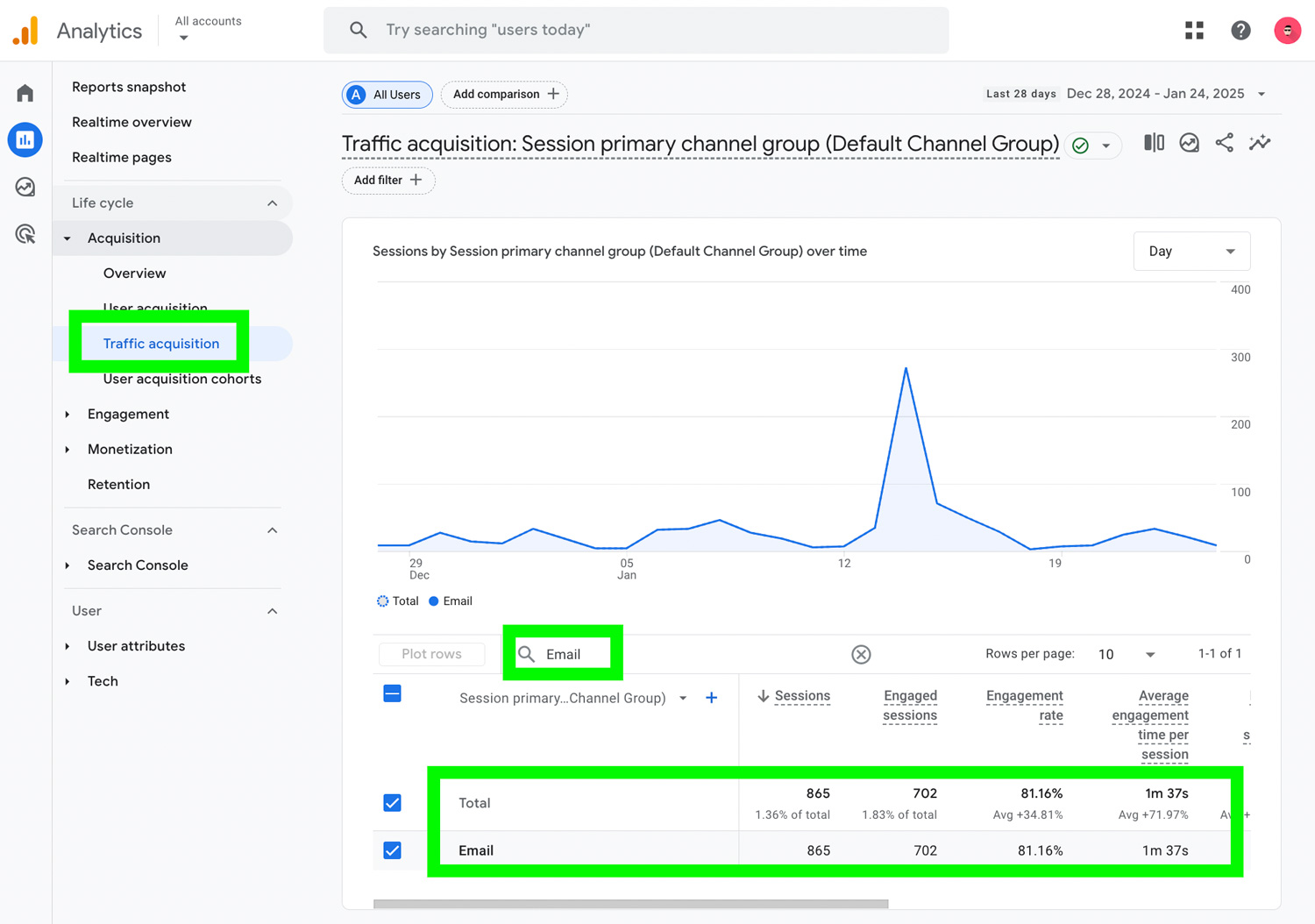The width and height of the screenshot is (1315, 924).
Task: Click Add filter button
Action: click(x=388, y=181)
